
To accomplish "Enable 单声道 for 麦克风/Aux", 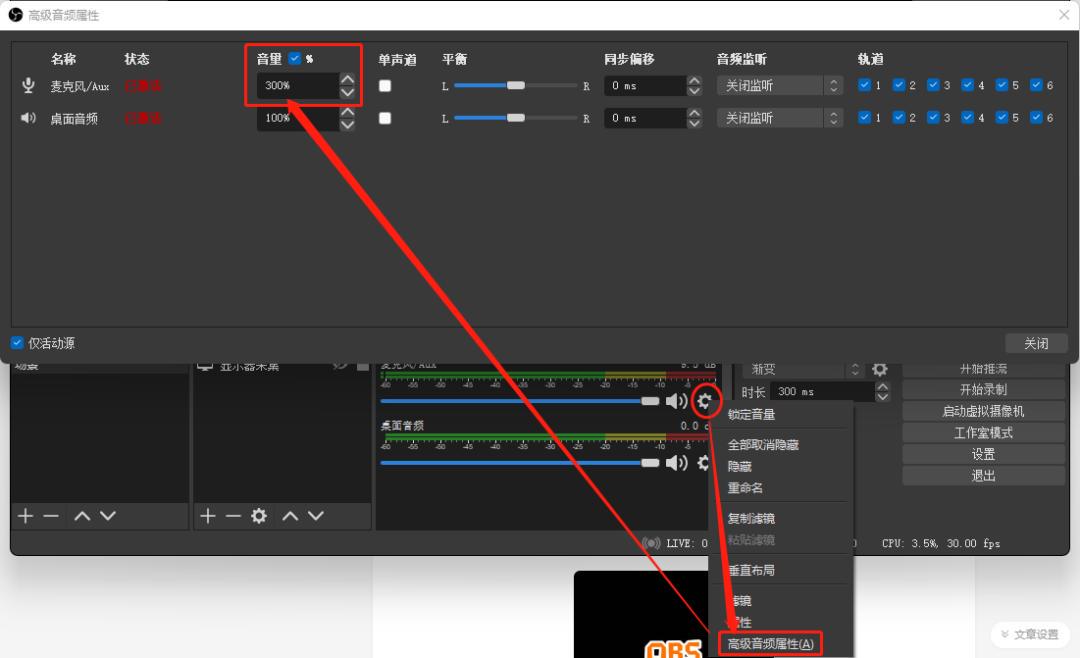I will 385,86.
